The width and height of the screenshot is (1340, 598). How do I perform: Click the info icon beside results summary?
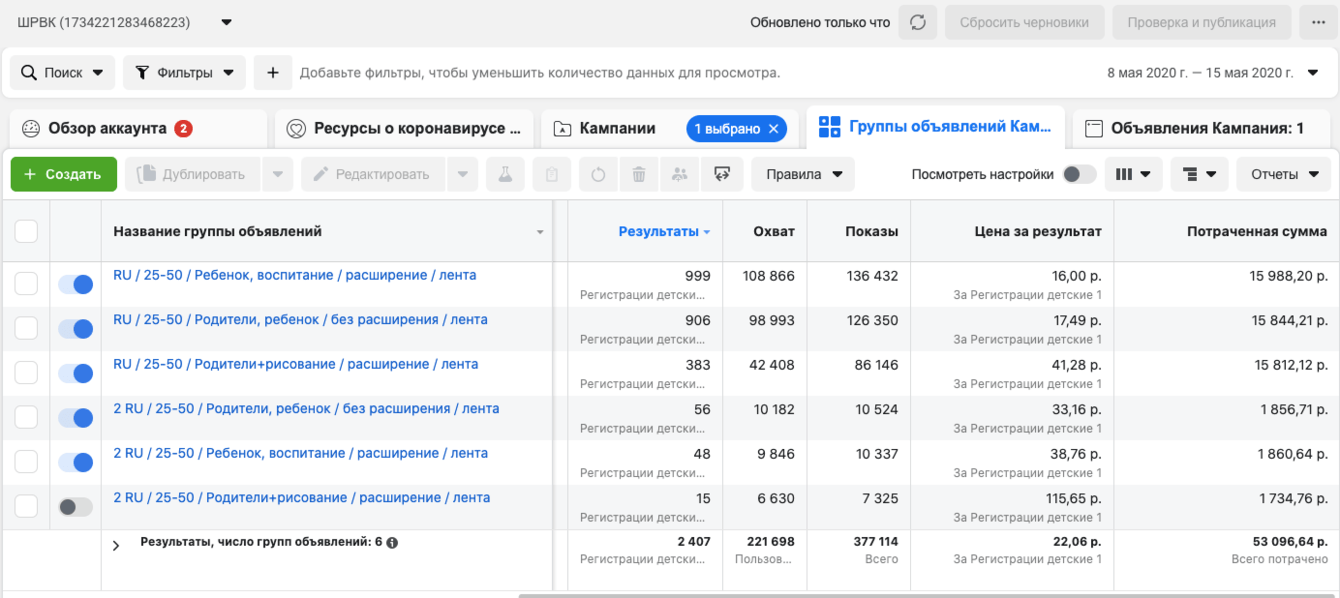click(x=392, y=543)
